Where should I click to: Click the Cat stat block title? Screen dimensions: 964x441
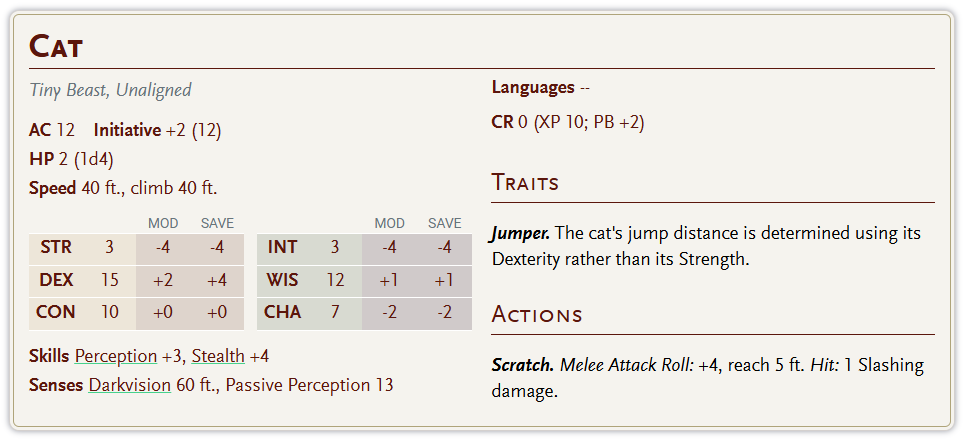(x=56, y=46)
